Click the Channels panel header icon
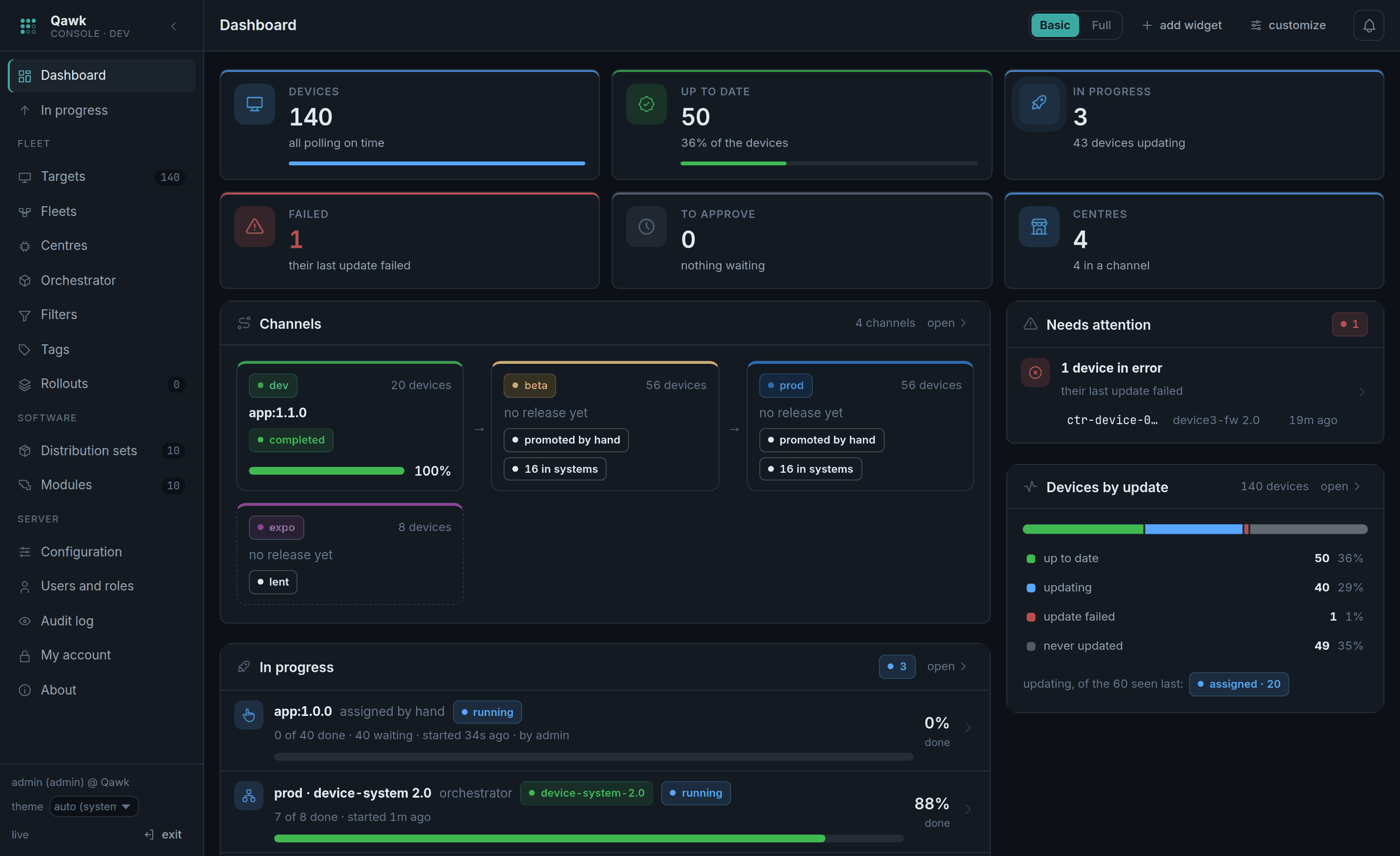1400x856 pixels. pyautogui.click(x=244, y=323)
